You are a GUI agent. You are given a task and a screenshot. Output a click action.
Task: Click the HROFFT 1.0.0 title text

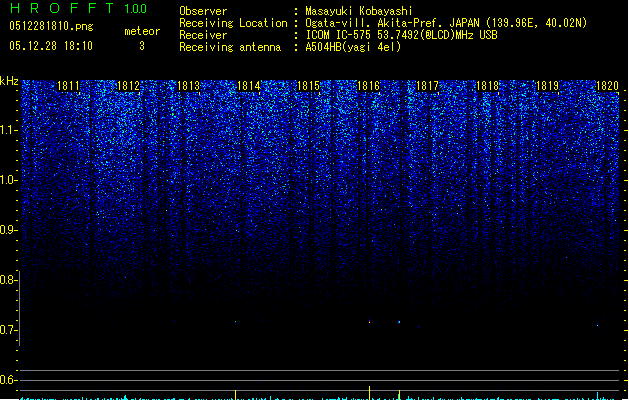coord(79,8)
